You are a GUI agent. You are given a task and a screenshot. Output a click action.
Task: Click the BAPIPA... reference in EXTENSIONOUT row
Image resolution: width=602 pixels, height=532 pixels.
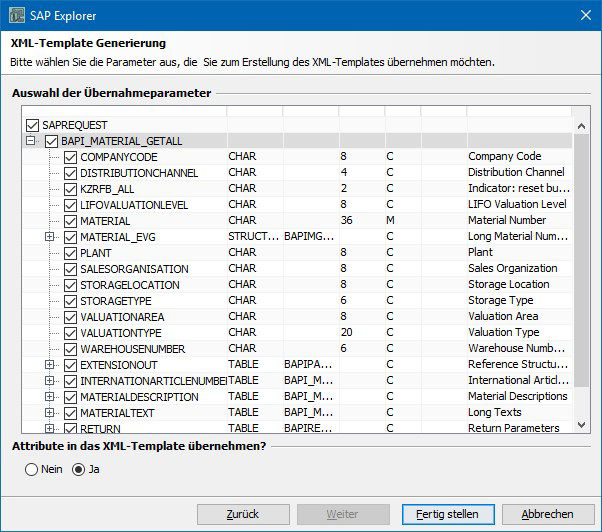point(308,364)
